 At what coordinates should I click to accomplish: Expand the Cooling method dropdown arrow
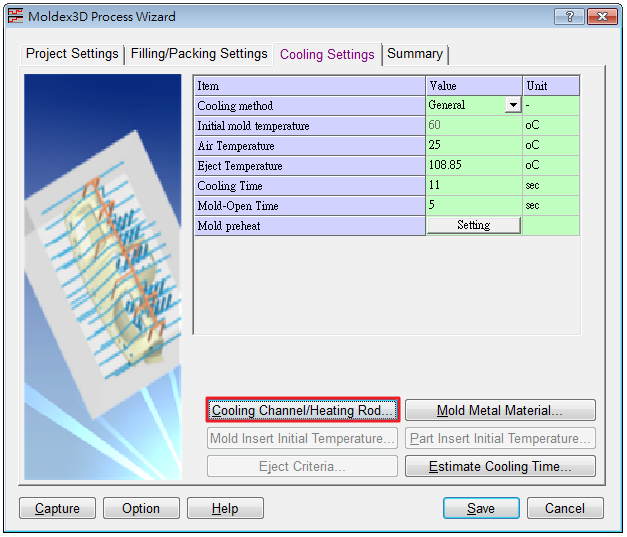(x=513, y=105)
